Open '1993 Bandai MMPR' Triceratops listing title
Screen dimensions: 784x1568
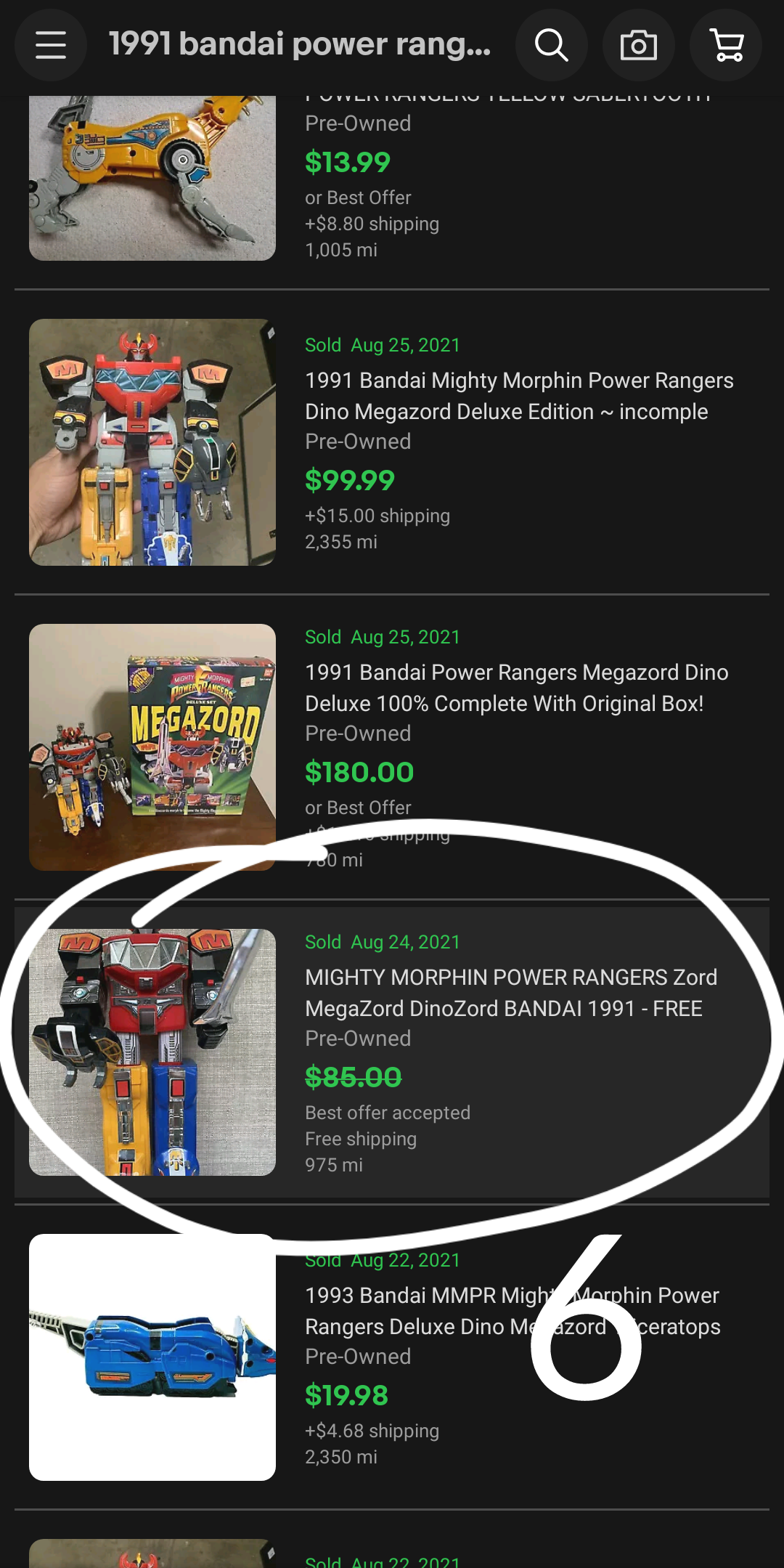tap(513, 1311)
